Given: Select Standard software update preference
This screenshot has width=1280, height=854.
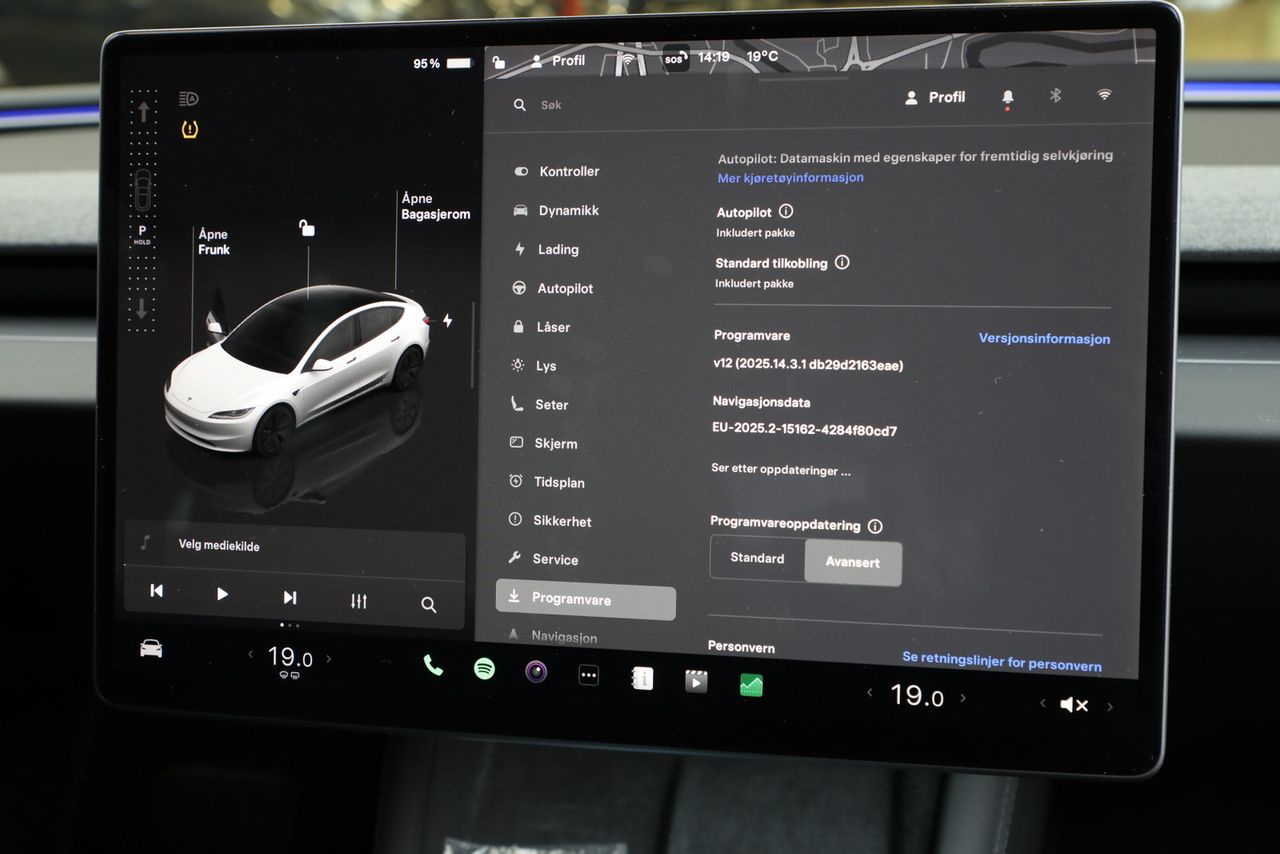Looking at the screenshot, I should point(757,558).
